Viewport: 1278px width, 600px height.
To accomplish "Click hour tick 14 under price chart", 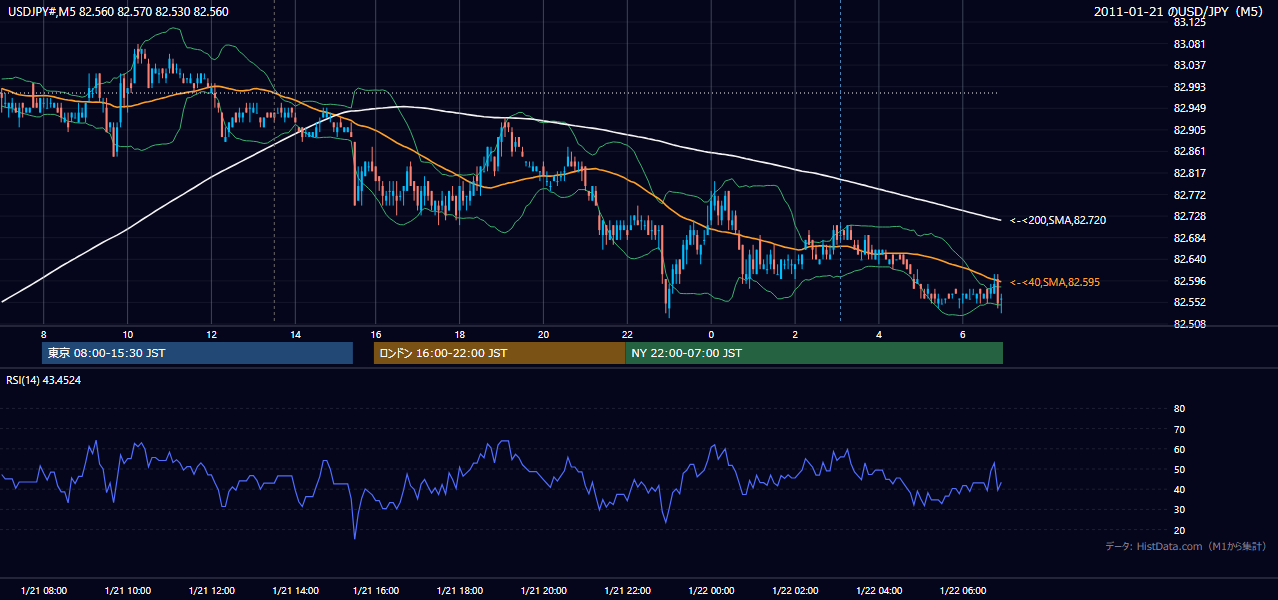I will coord(295,334).
